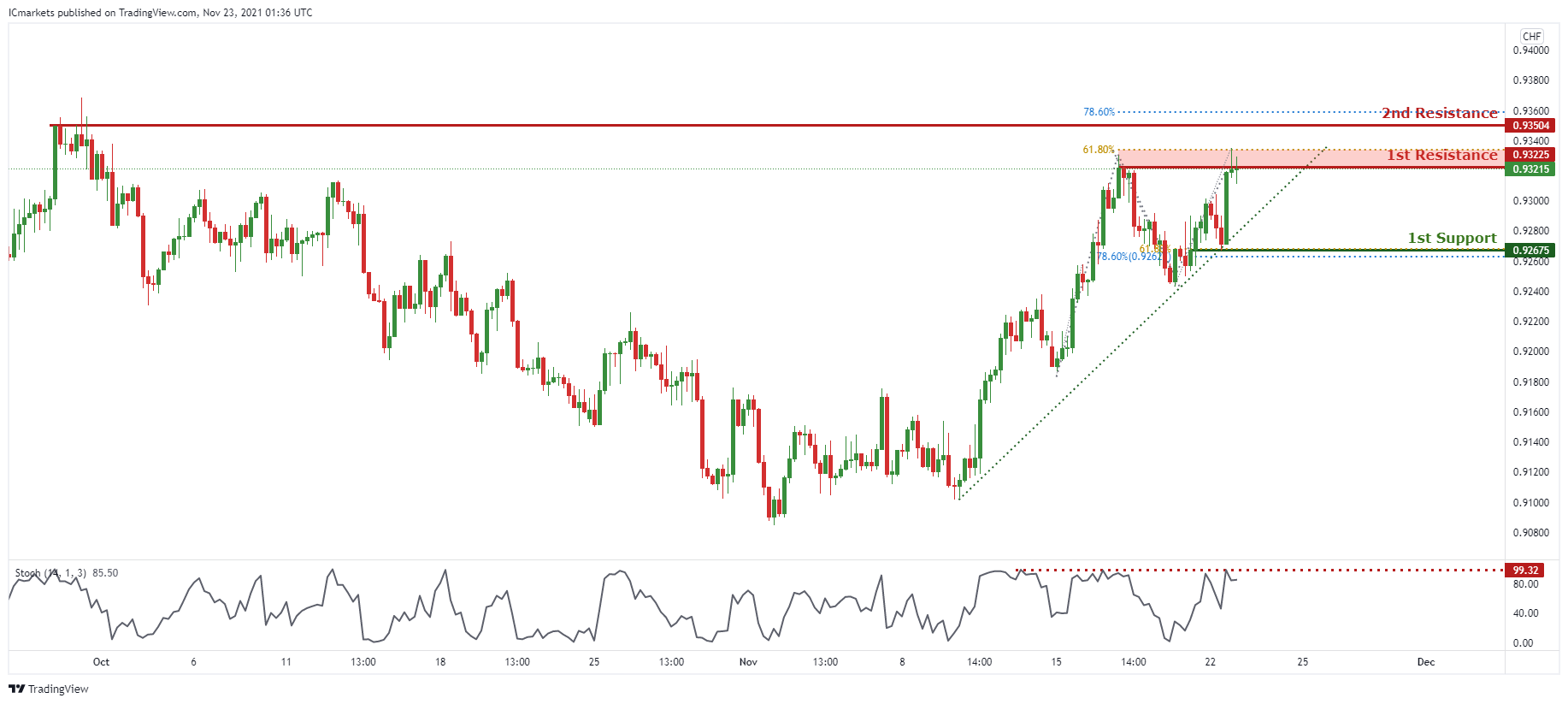Viewport: 1568px width, 704px height.
Task: Click the '1st Support' annotation text
Action: [x=1453, y=238]
